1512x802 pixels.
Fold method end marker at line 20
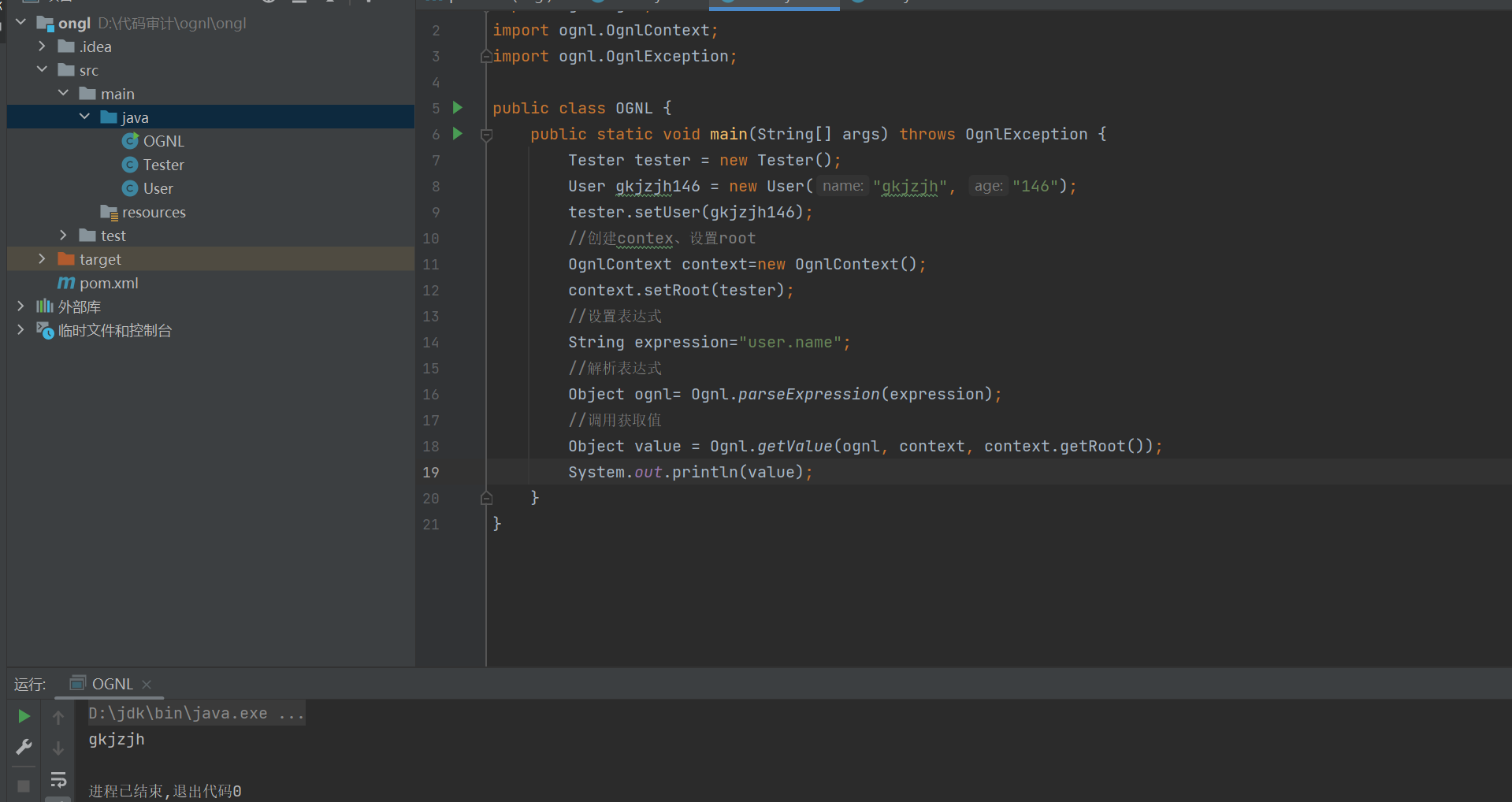click(486, 498)
